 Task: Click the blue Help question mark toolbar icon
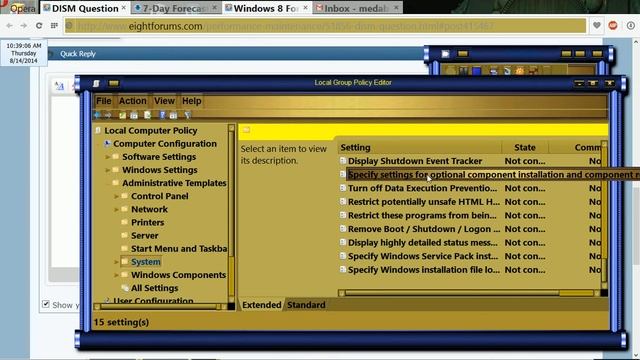tap(162, 115)
